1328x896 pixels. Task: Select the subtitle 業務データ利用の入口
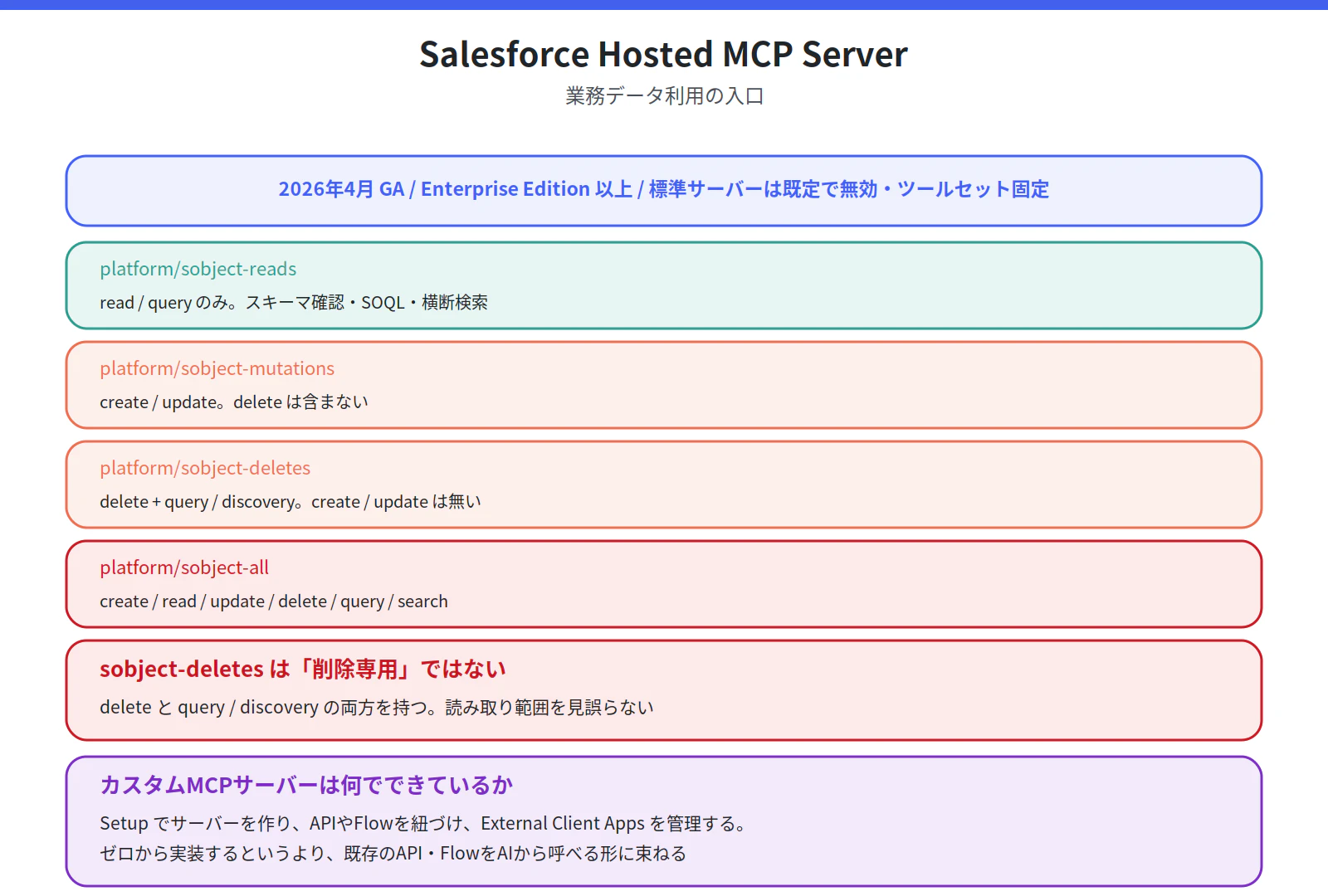point(664,96)
